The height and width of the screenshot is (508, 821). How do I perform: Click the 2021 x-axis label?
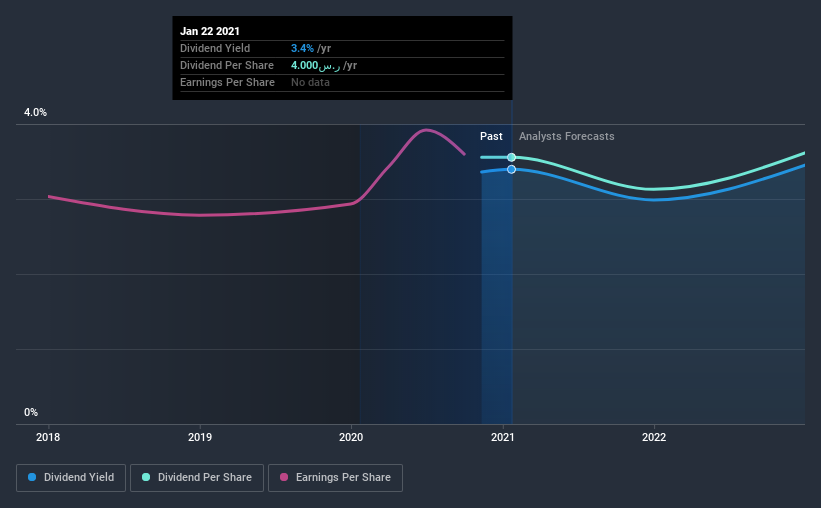pos(502,437)
